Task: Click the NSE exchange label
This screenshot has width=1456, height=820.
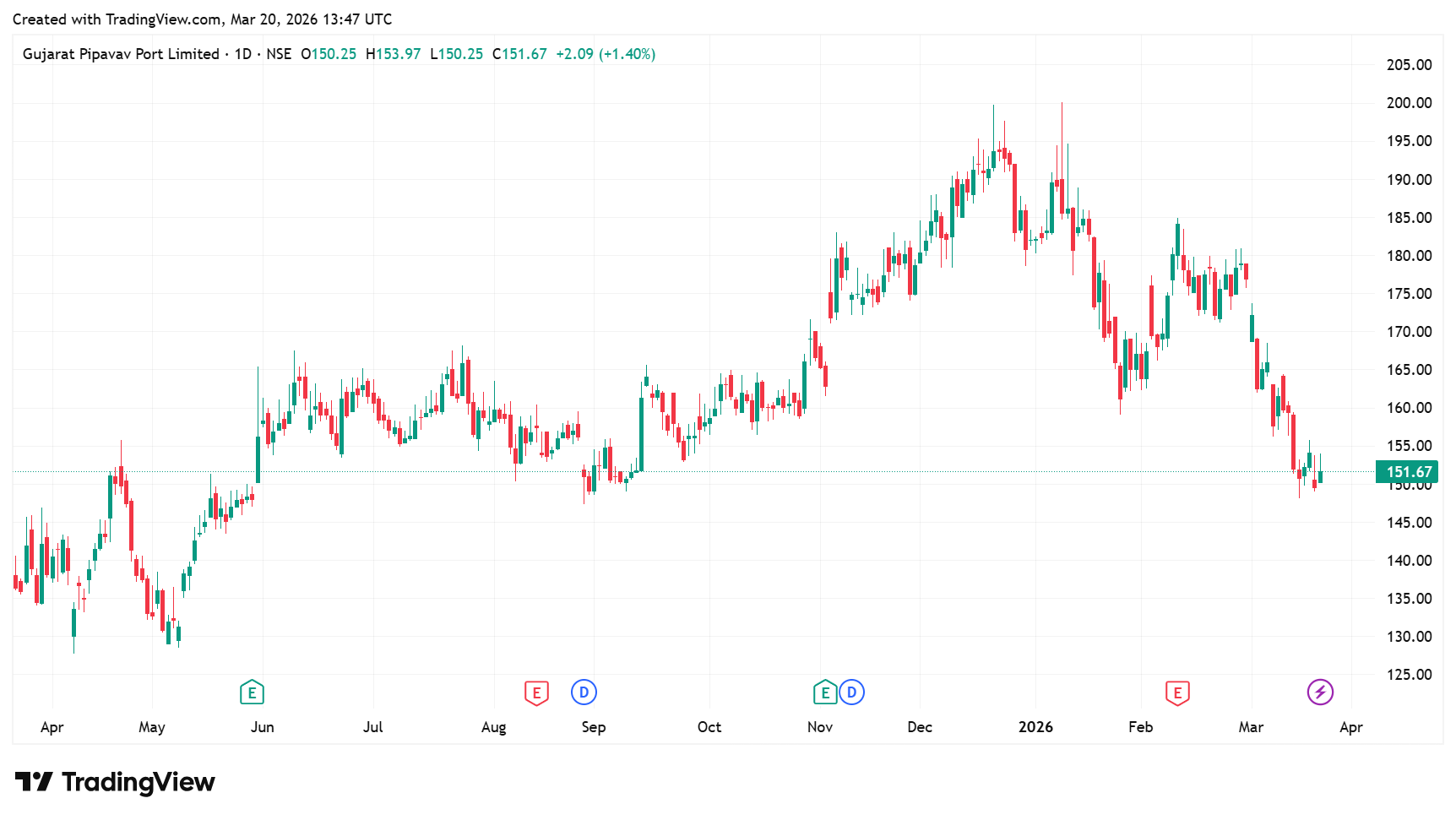Action: 279,54
